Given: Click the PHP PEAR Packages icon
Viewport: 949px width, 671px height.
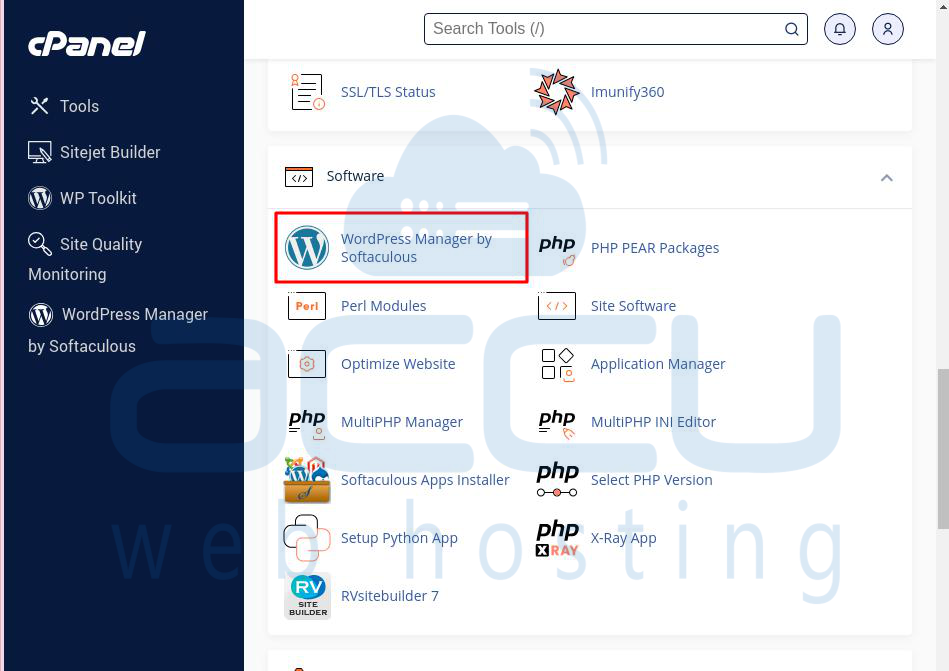Looking at the screenshot, I should [557, 250].
